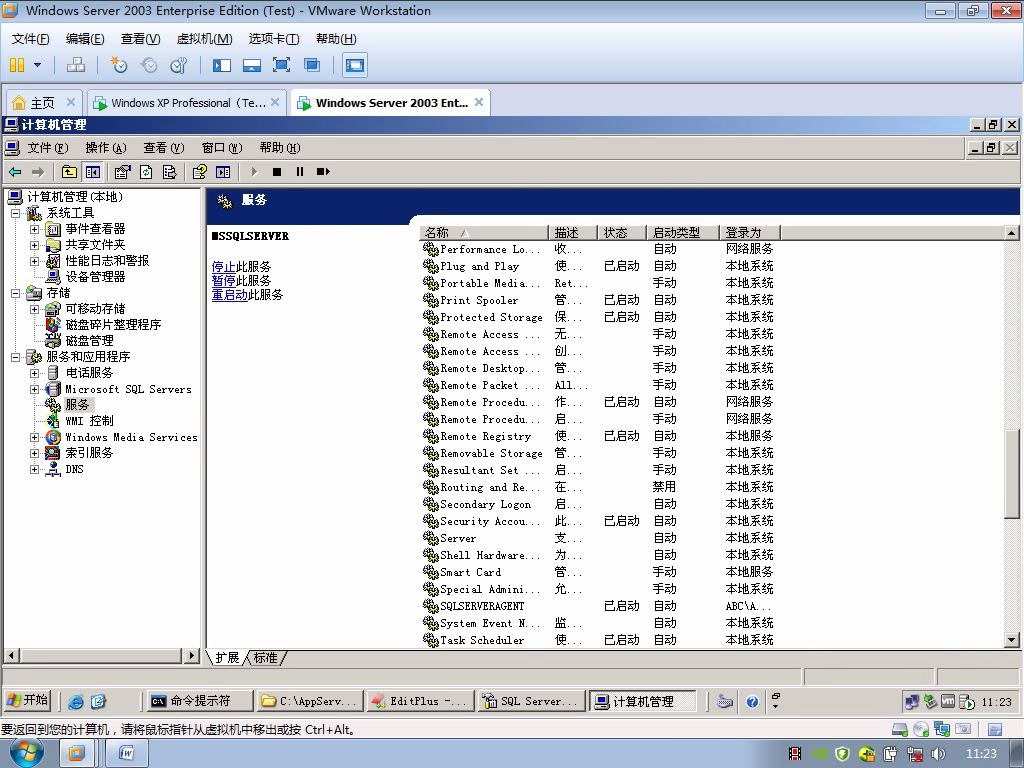Select the SQLSERVERAGENT service row
1024x768 pixels.
[600, 606]
